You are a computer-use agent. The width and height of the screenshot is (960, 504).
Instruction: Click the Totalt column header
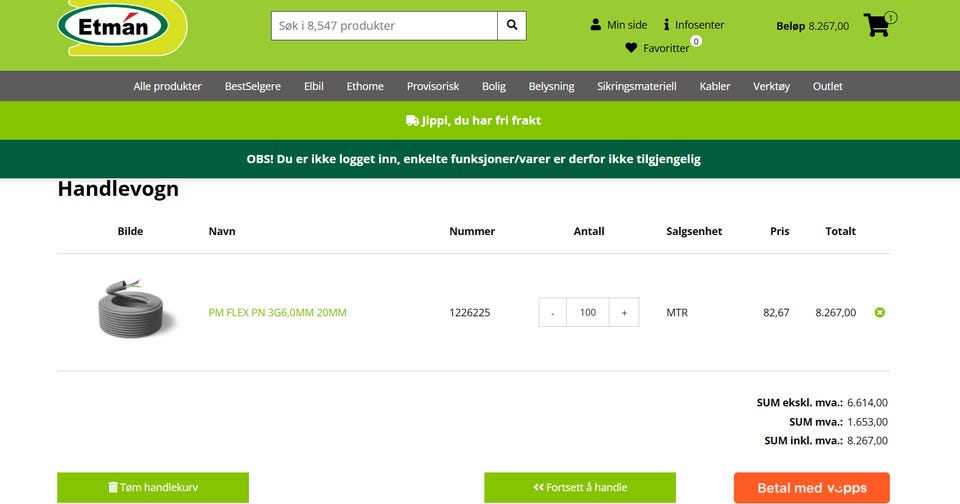pyautogui.click(x=840, y=231)
